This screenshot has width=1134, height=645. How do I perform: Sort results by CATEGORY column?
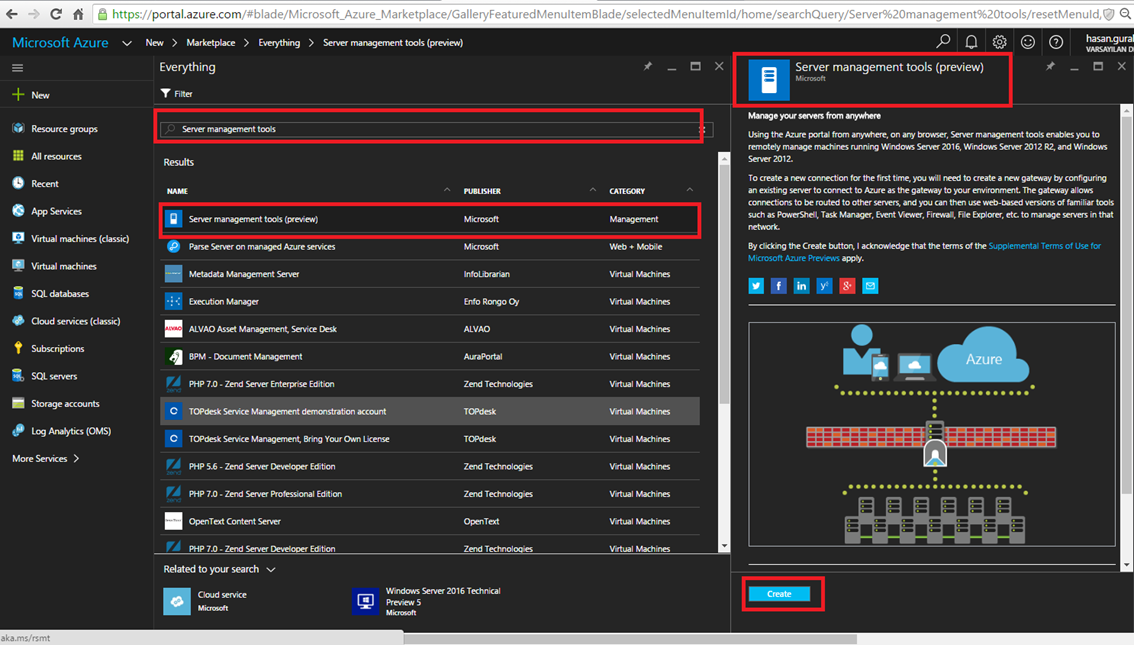click(x=627, y=191)
